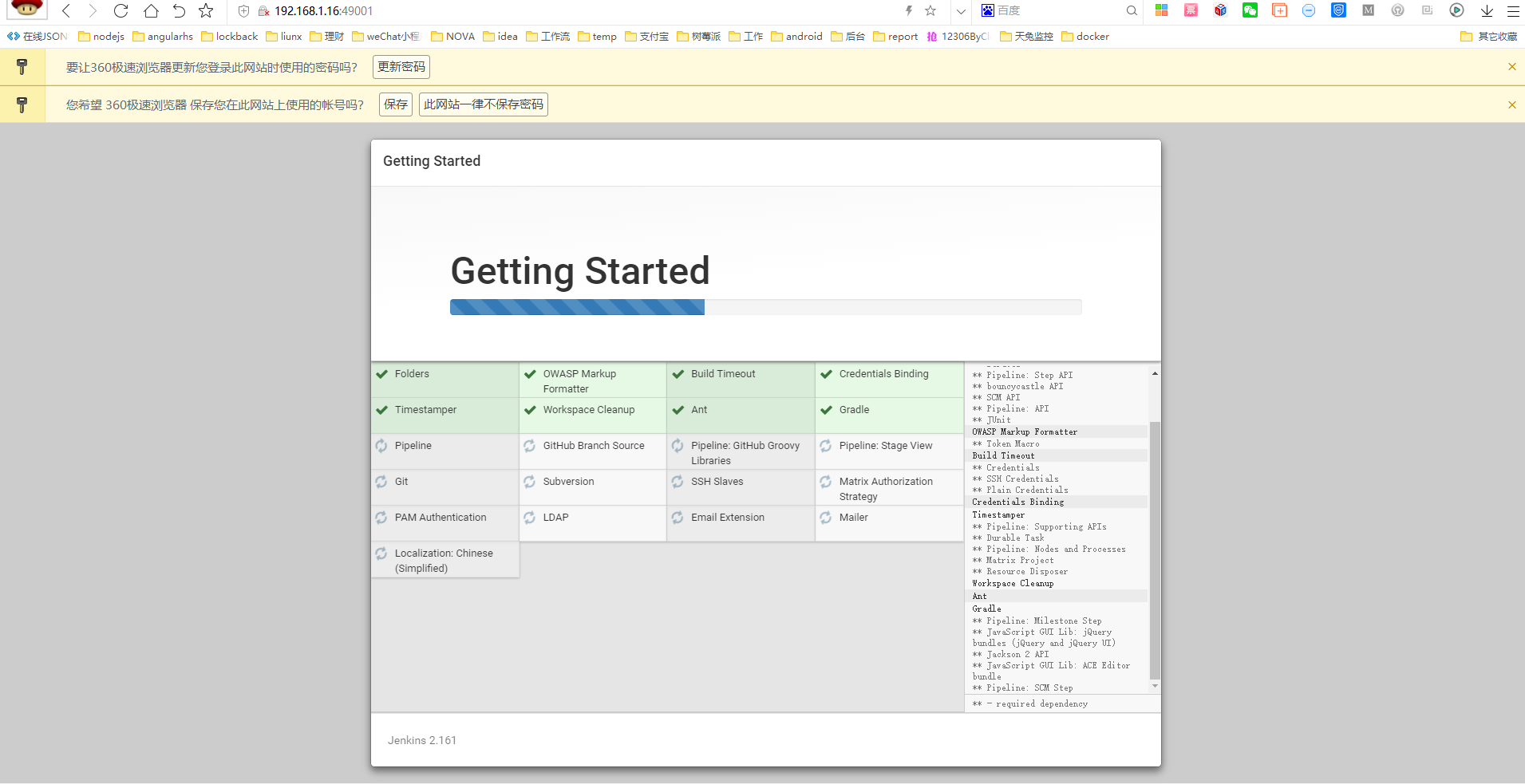Viewport: 1525px width, 784px height.
Task: Click the Folders plugin checkmark
Action: pyautogui.click(x=382, y=374)
